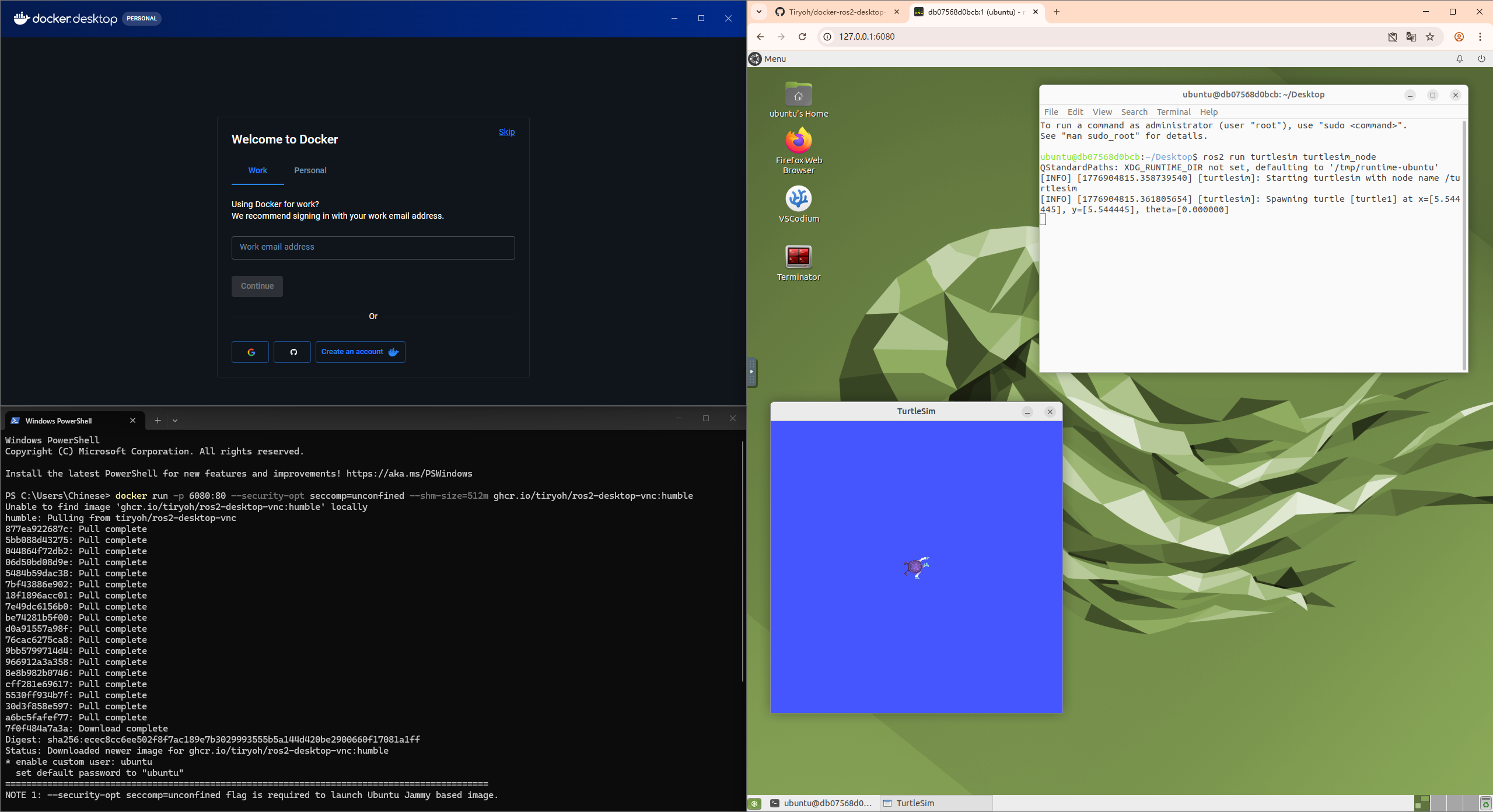Close the Tiryoh/docker-ros2-desktop browser tab
Viewport: 1493px width, 812px height.
point(897,12)
